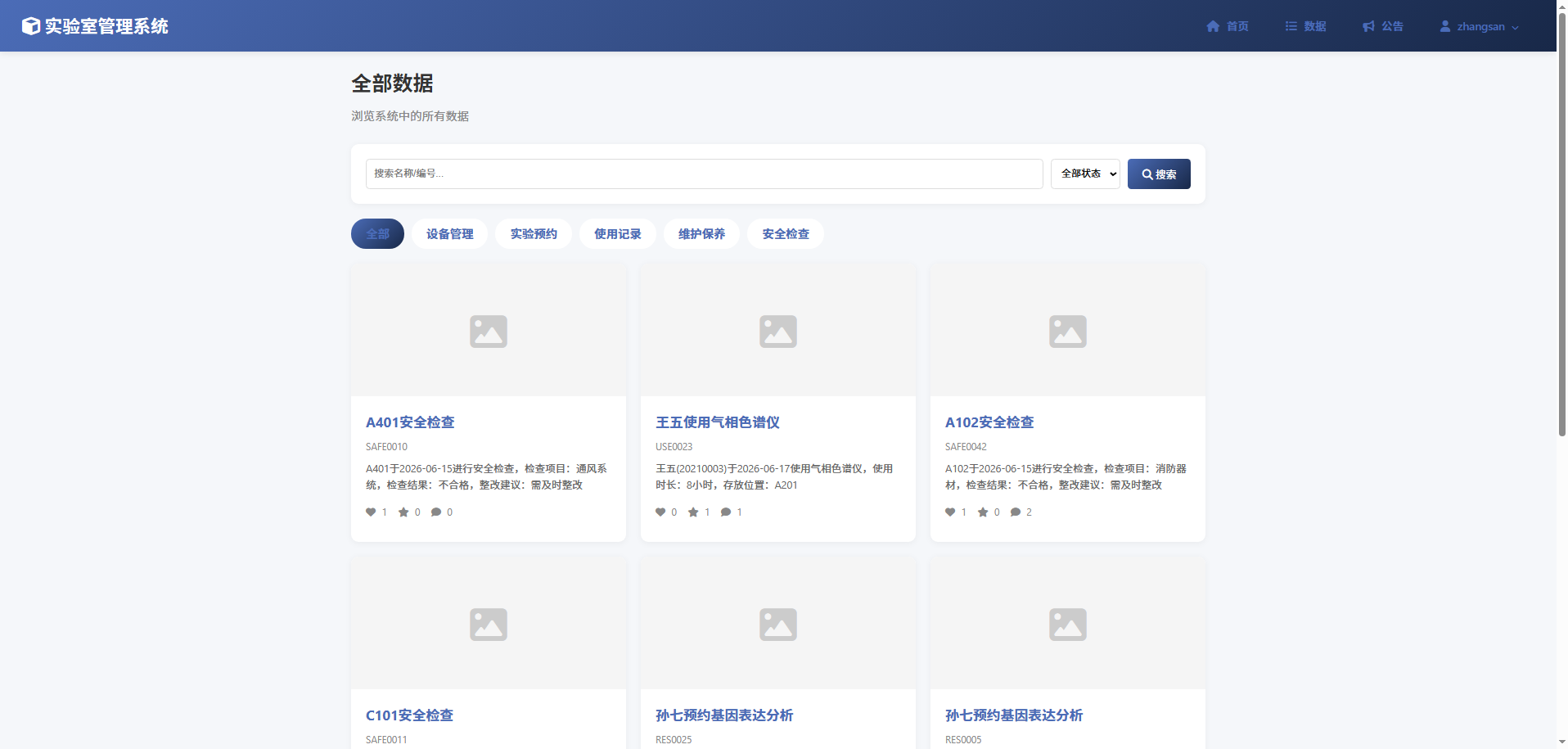Open the 使用记录 tab
This screenshot has width=1568, height=749.
(618, 234)
